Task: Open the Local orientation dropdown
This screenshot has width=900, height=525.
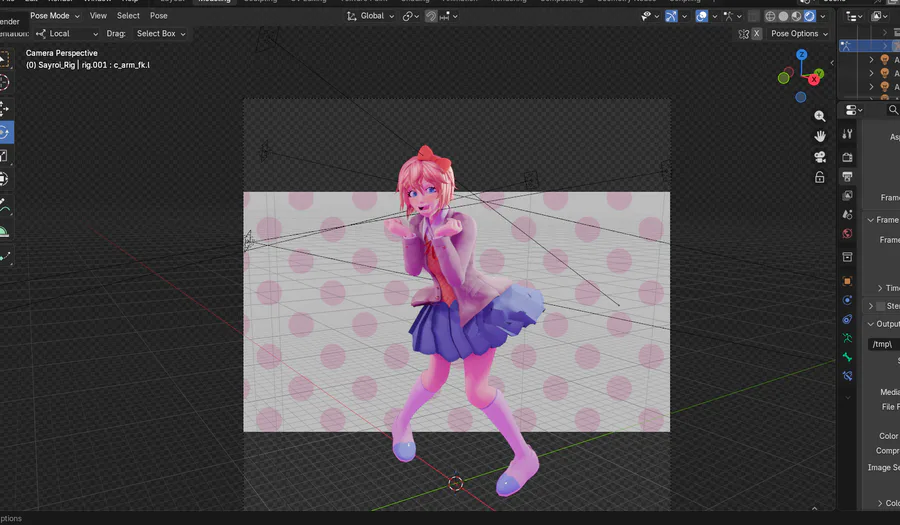Action: [x=67, y=34]
